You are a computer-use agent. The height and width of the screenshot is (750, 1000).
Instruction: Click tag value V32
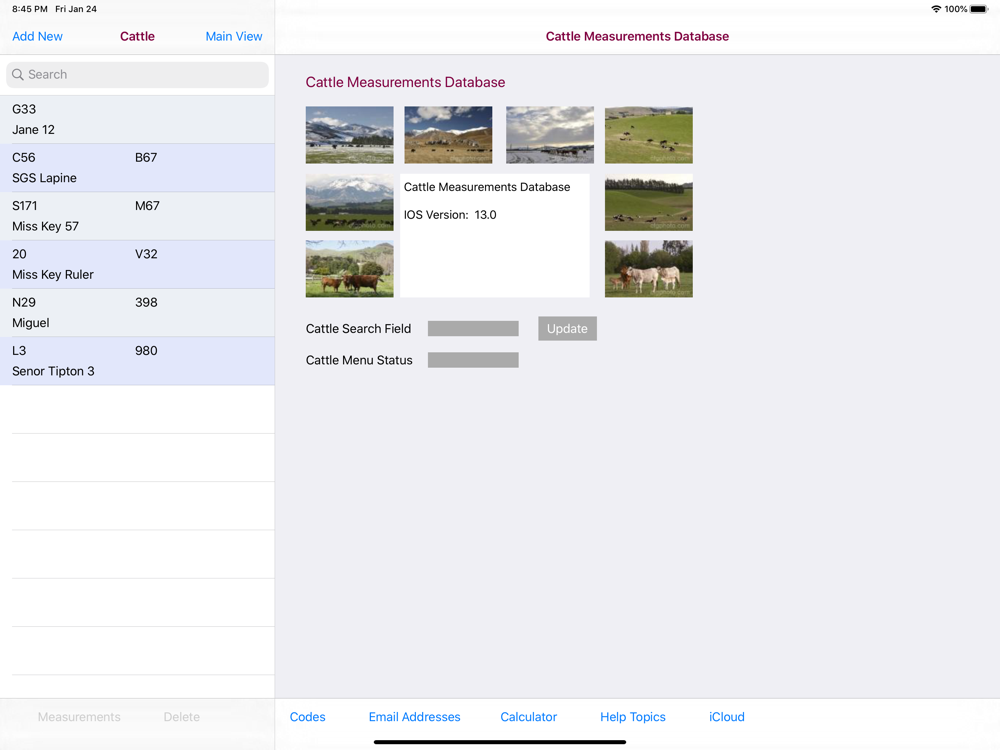pos(146,254)
